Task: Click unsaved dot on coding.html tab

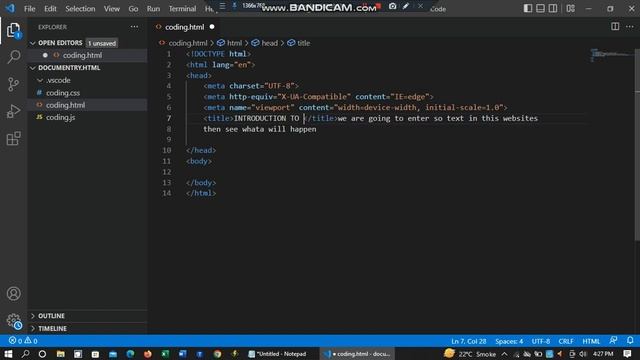Action: click(212, 27)
